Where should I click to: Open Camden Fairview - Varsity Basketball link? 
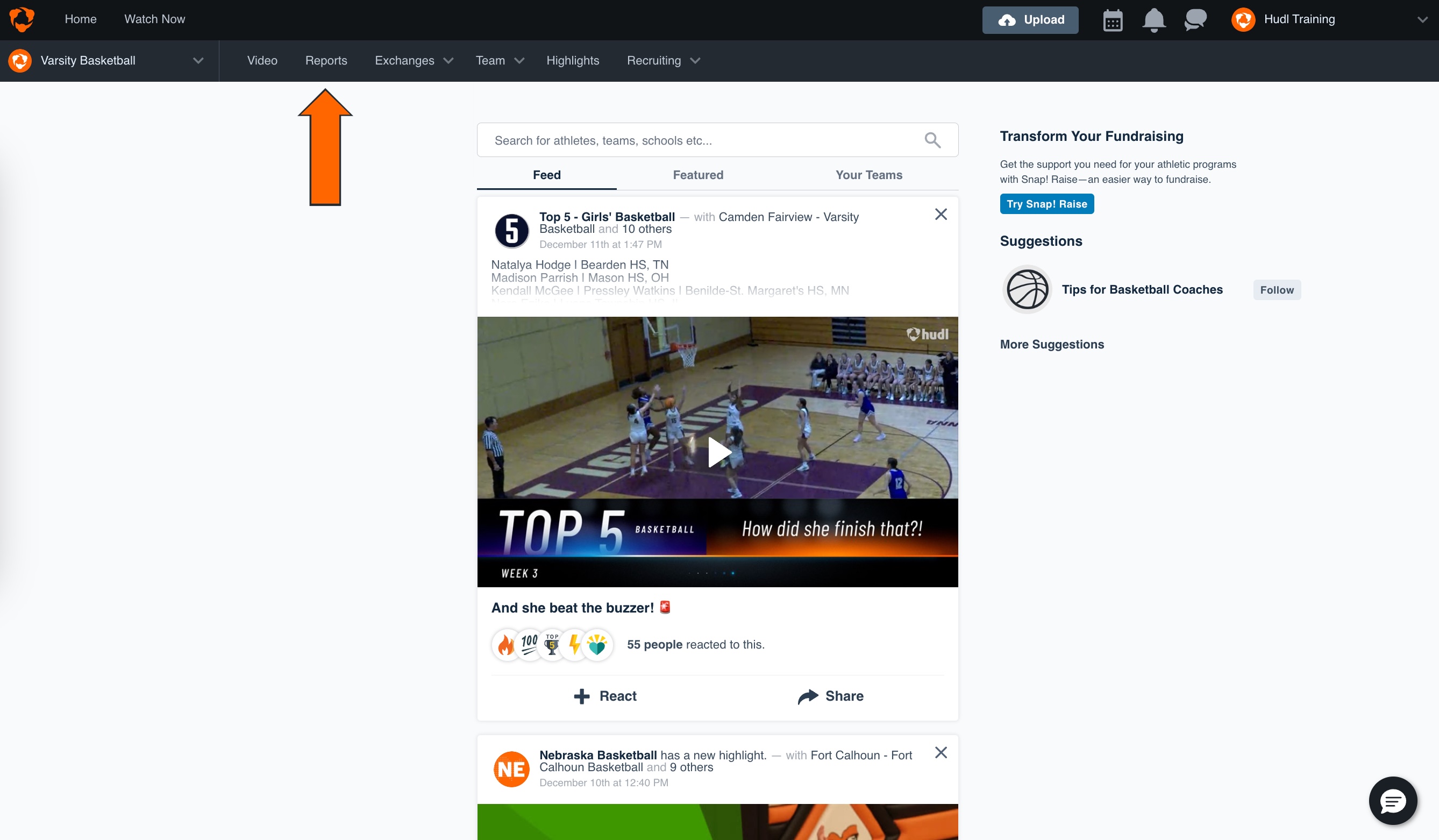pyautogui.click(x=699, y=223)
